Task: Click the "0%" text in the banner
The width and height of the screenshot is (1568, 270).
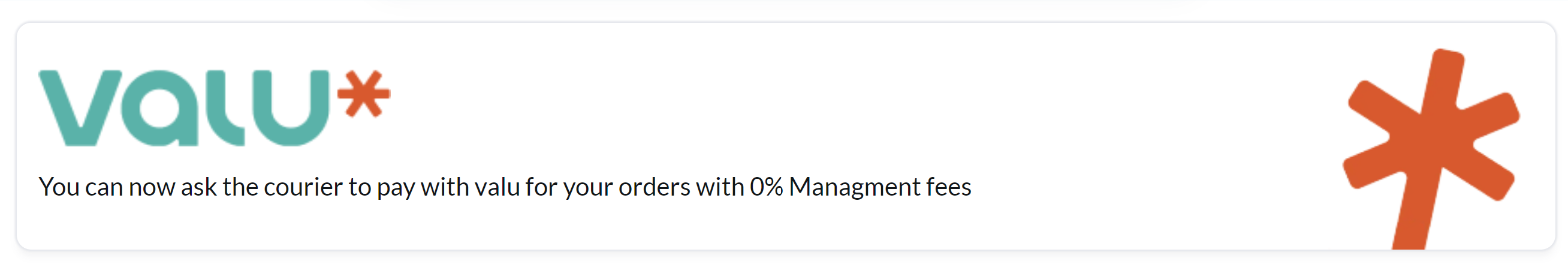Action: (x=766, y=187)
